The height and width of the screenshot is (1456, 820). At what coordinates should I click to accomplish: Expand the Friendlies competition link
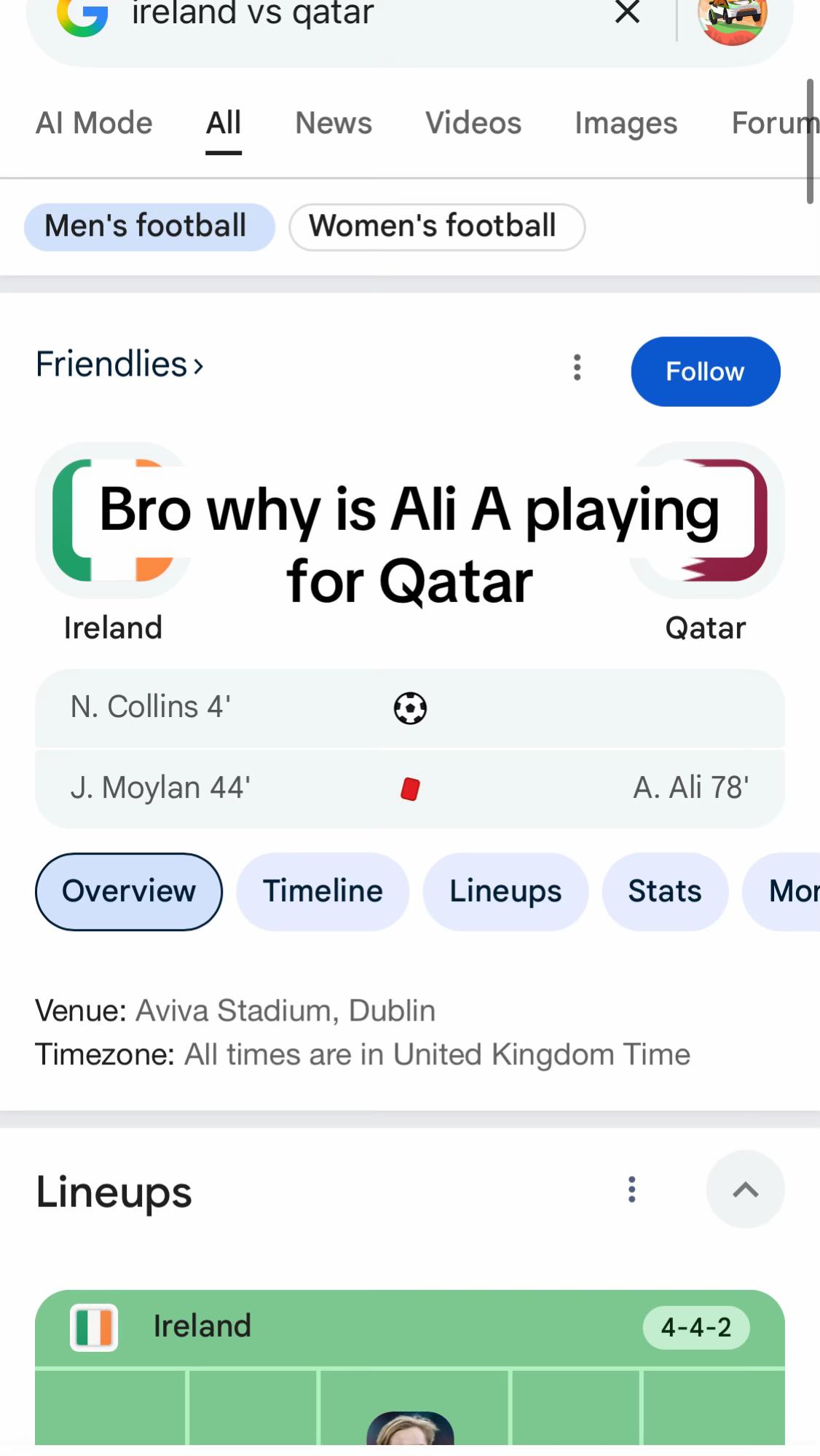[120, 364]
